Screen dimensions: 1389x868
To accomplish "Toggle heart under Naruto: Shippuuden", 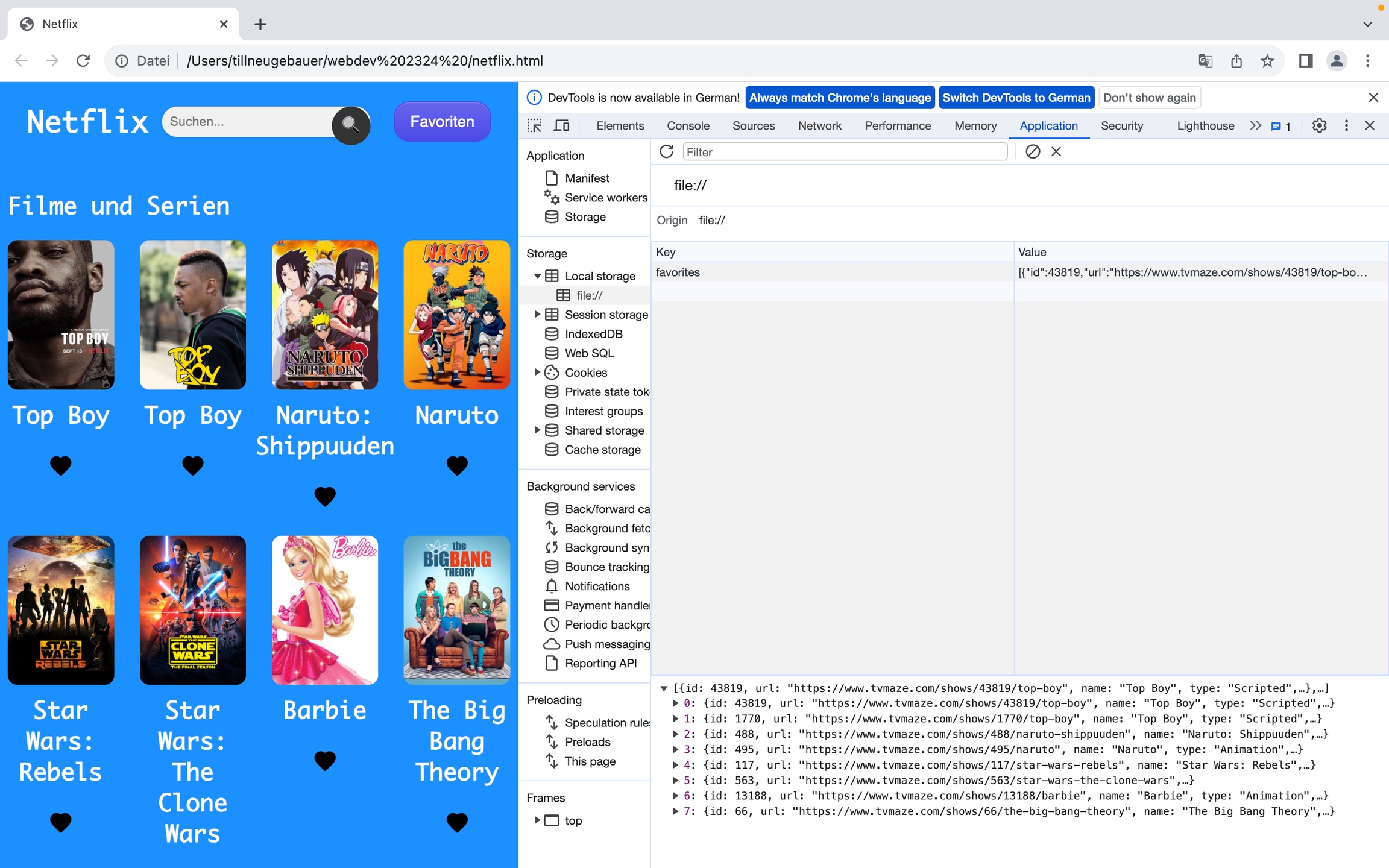I will coord(325,496).
